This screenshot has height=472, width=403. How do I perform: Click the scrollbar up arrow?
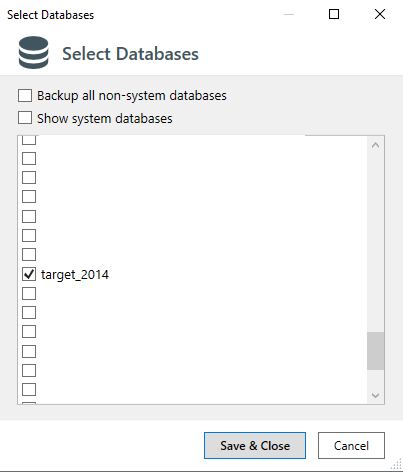tap(375, 145)
